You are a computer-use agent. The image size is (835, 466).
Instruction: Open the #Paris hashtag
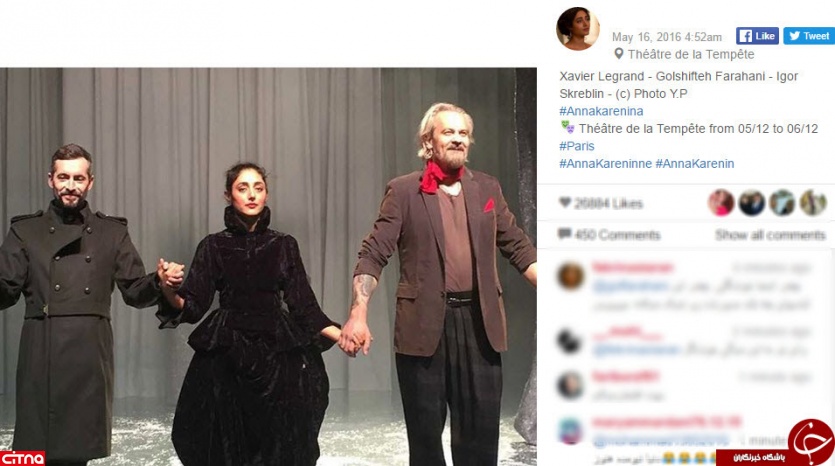(x=577, y=146)
